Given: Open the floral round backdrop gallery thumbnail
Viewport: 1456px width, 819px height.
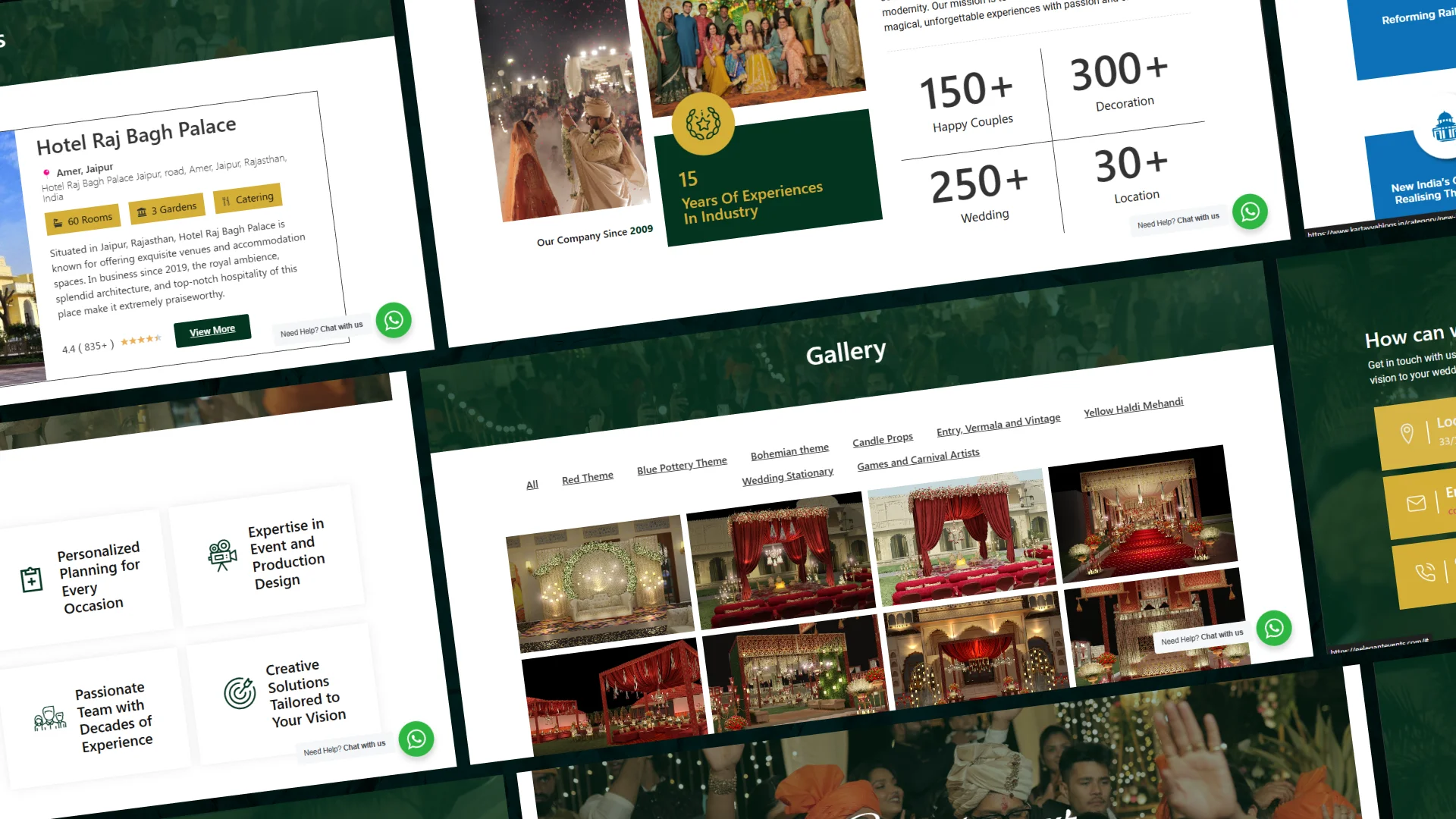Looking at the screenshot, I should tap(599, 584).
